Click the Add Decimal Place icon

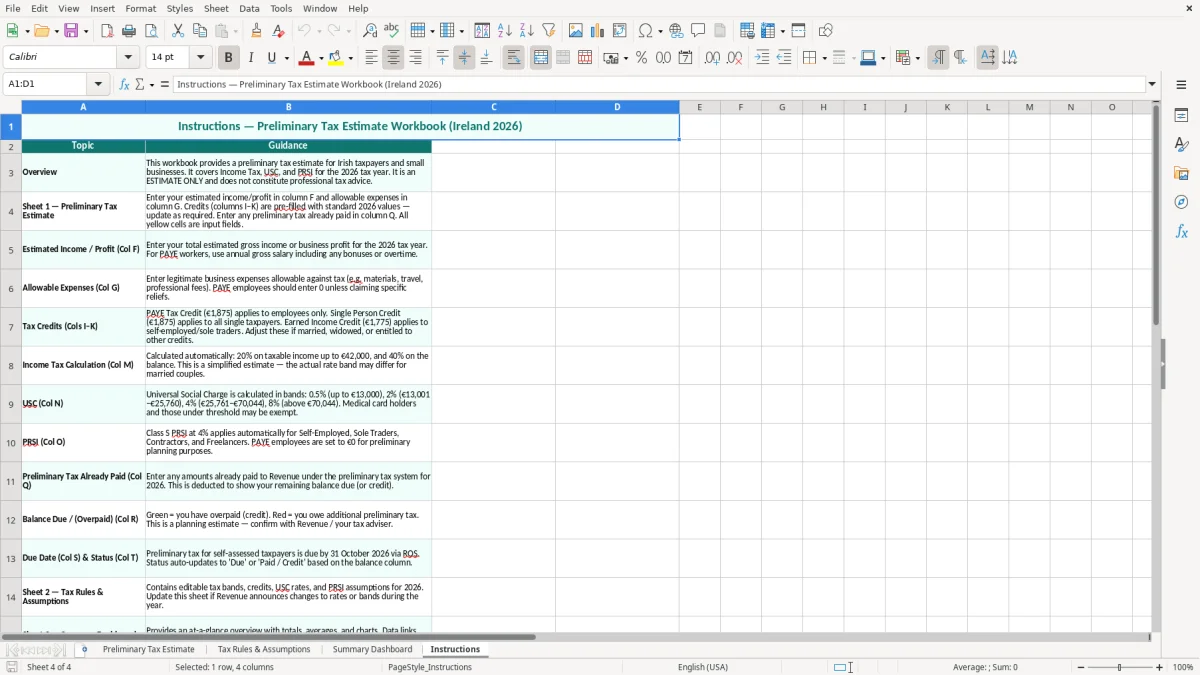pyautogui.click(x=712, y=58)
